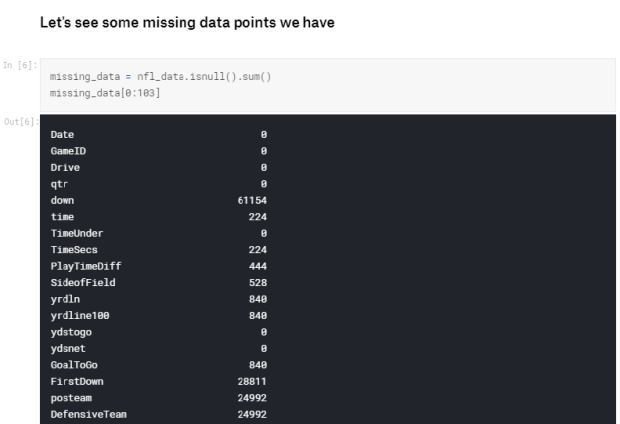Screen dimensions: 620x424
Task: Click the In [6] cell prompt label
Action: tap(20, 65)
